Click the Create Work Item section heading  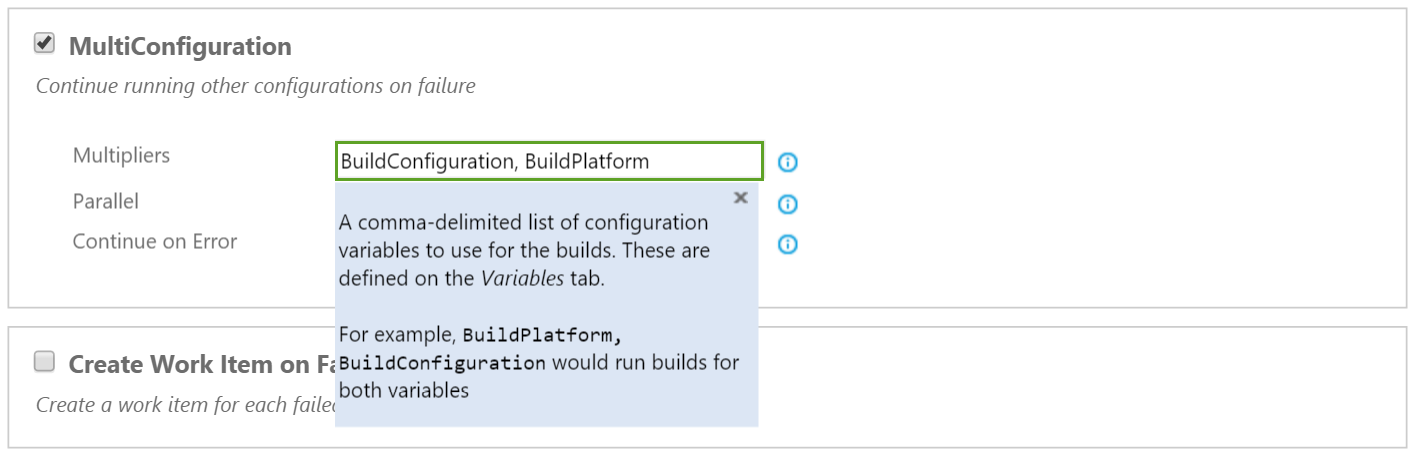pyautogui.click(x=201, y=365)
